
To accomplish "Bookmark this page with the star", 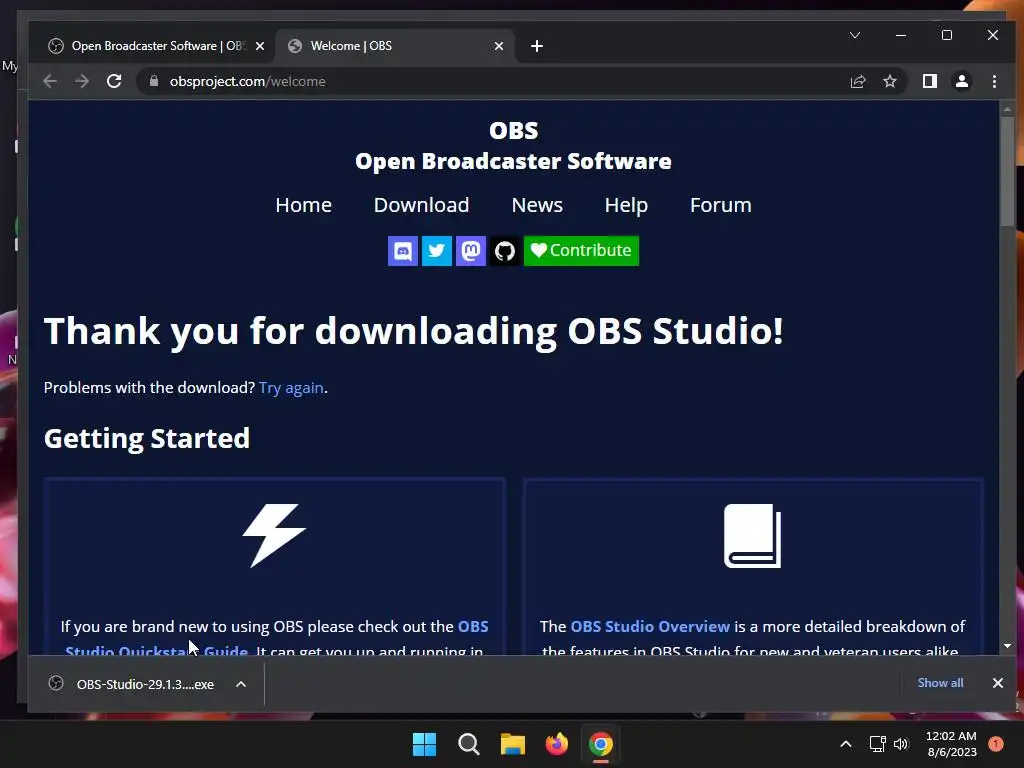I will tap(889, 82).
